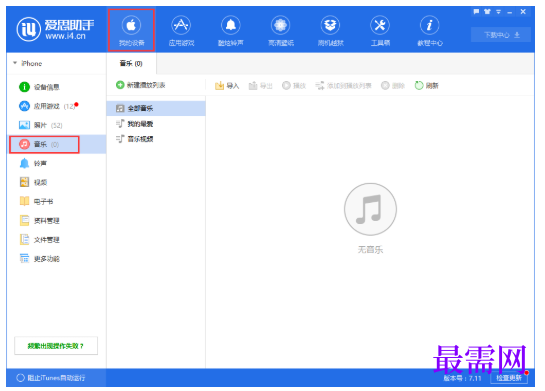The image size is (545, 391).
Task: Select 资料管理 data management in sidebar
Action: [56, 221]
